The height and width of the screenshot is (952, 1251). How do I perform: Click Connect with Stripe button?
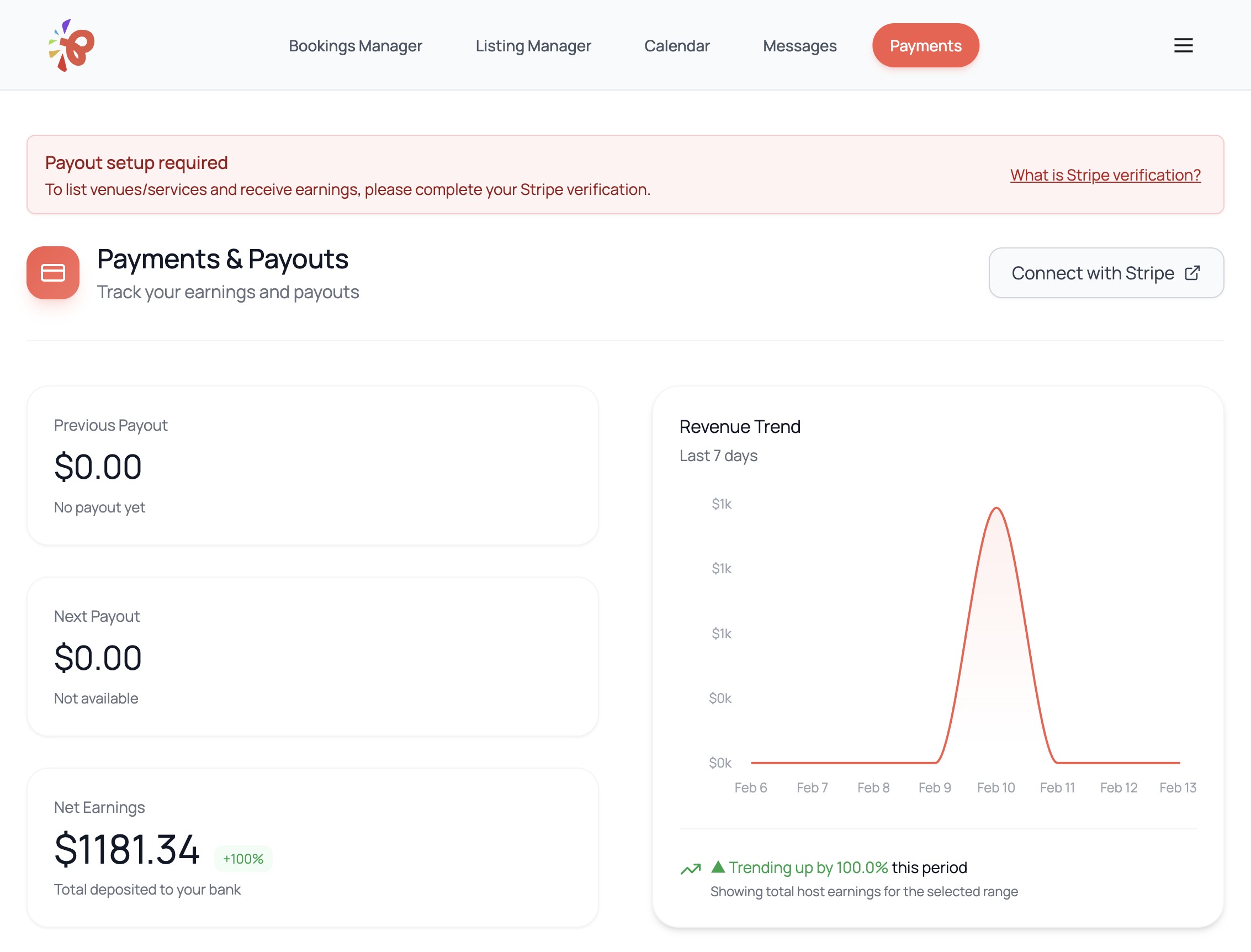1106,273
